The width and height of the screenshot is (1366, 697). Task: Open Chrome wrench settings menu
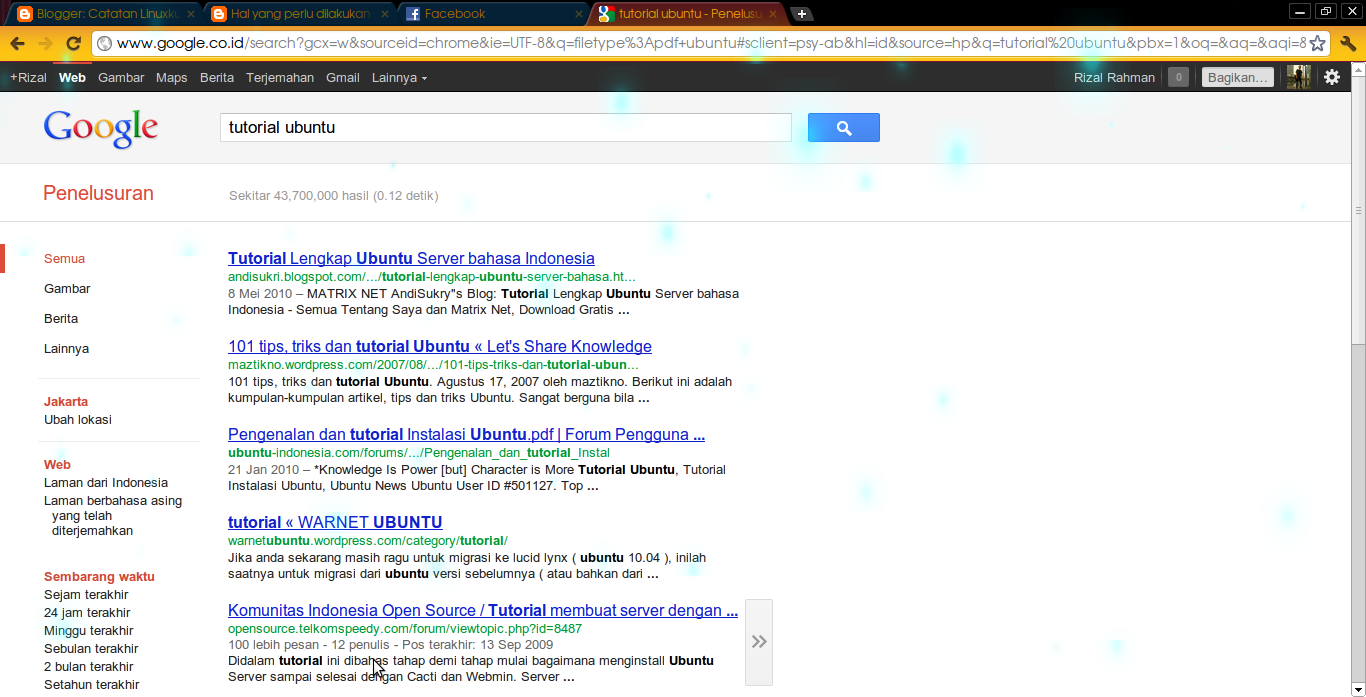[1348, 44]
